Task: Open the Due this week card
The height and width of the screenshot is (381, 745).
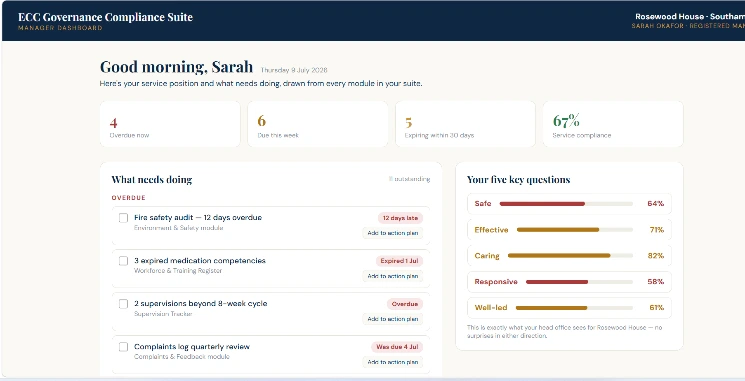Action: tap(318, 124)
